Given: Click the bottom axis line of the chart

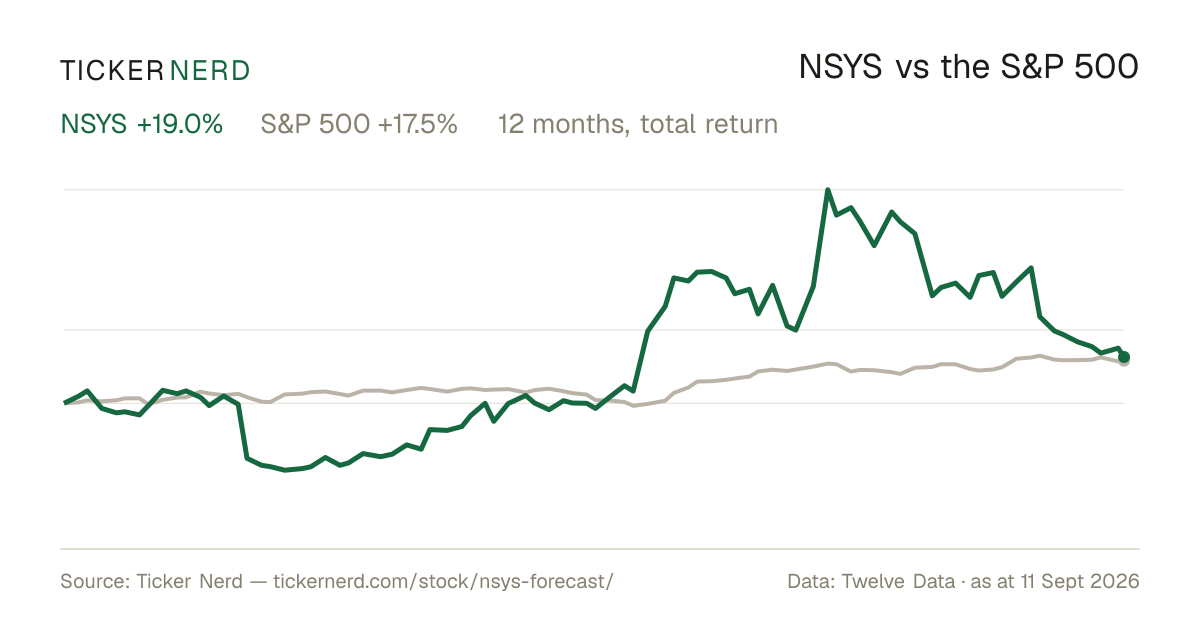Looking at the screenshot, I should pyautogui.click(x=600, y=548).
